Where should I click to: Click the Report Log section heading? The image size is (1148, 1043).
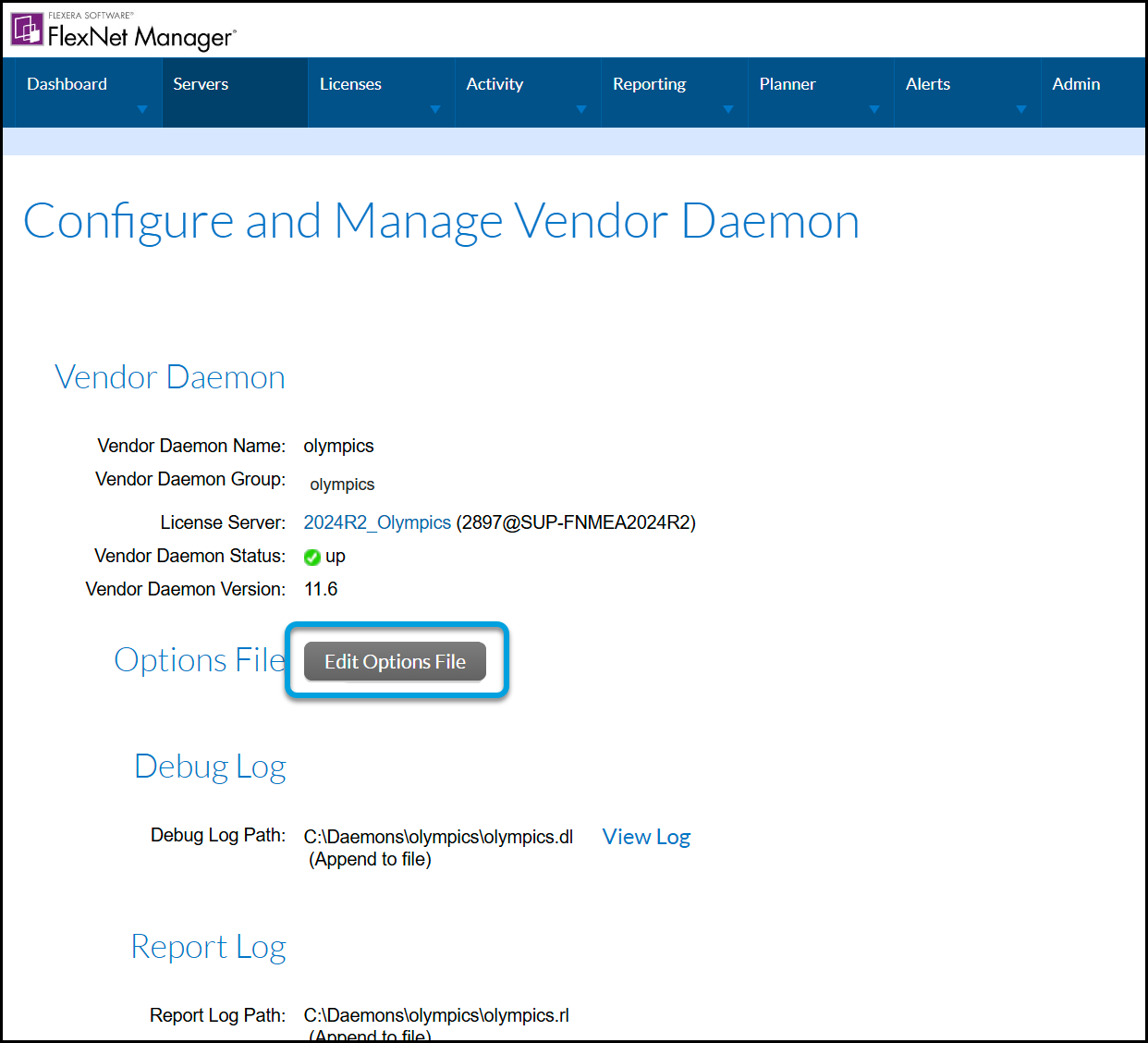208,947
